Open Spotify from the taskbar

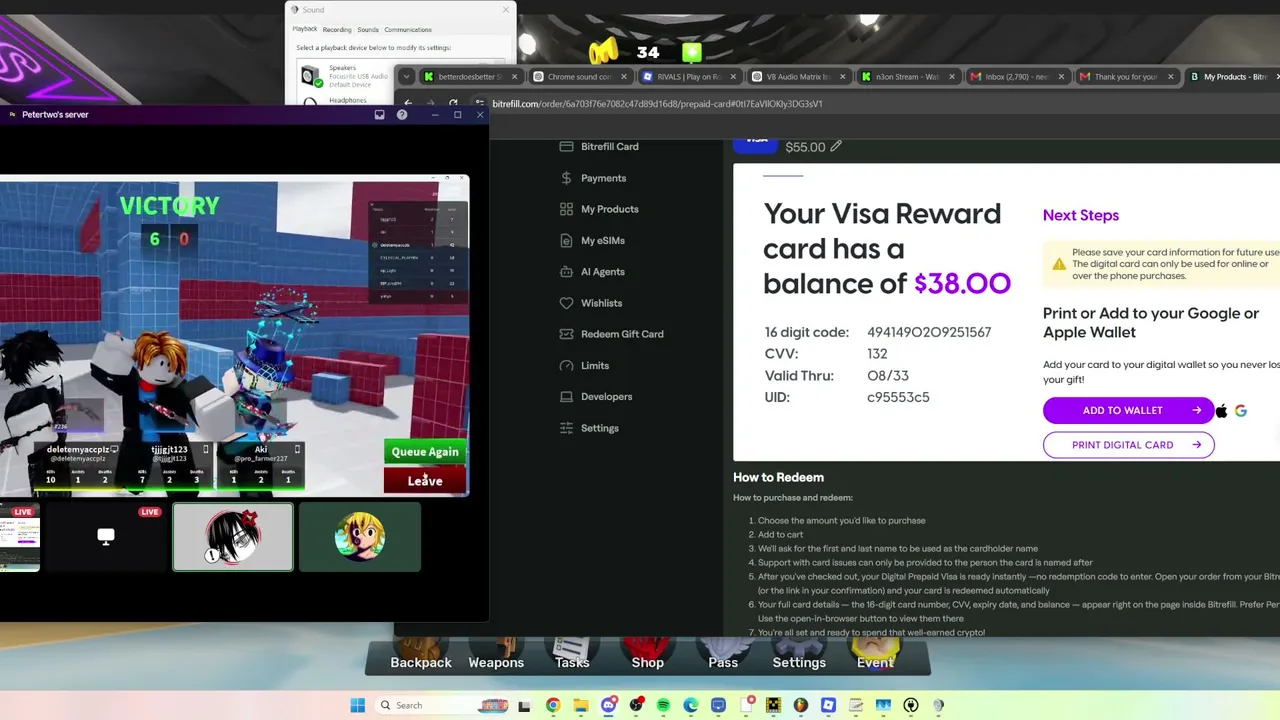[x=663, y=705]
